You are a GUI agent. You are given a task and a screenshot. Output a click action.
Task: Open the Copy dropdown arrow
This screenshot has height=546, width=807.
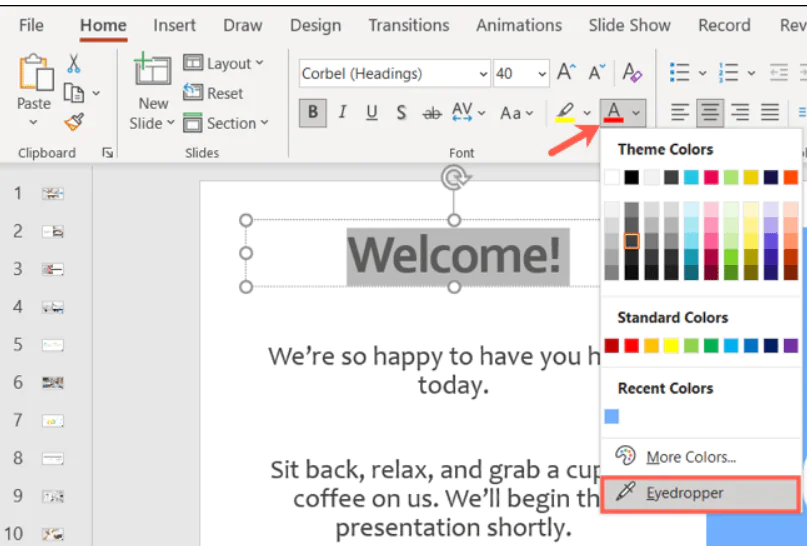coord(96,93)
